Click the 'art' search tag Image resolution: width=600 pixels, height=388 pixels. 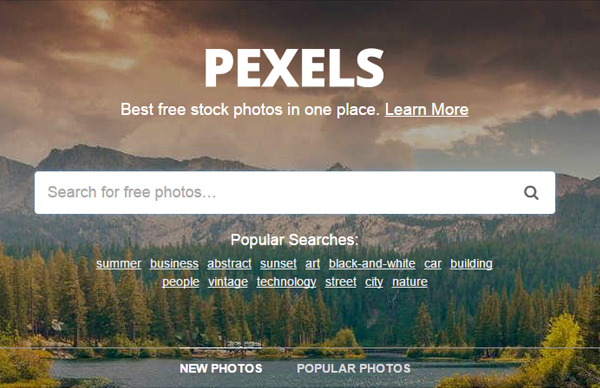pyautogui.click(x=313, y=264)
